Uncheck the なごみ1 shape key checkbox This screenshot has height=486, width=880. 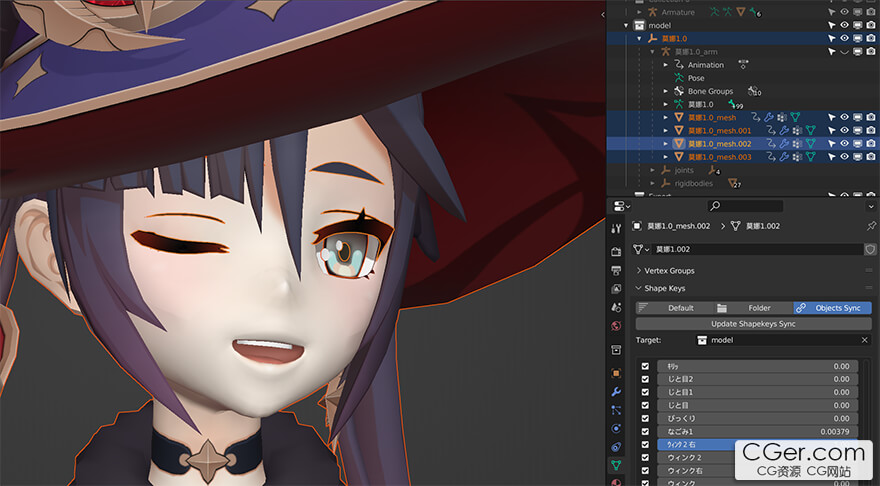pos(645,431)
